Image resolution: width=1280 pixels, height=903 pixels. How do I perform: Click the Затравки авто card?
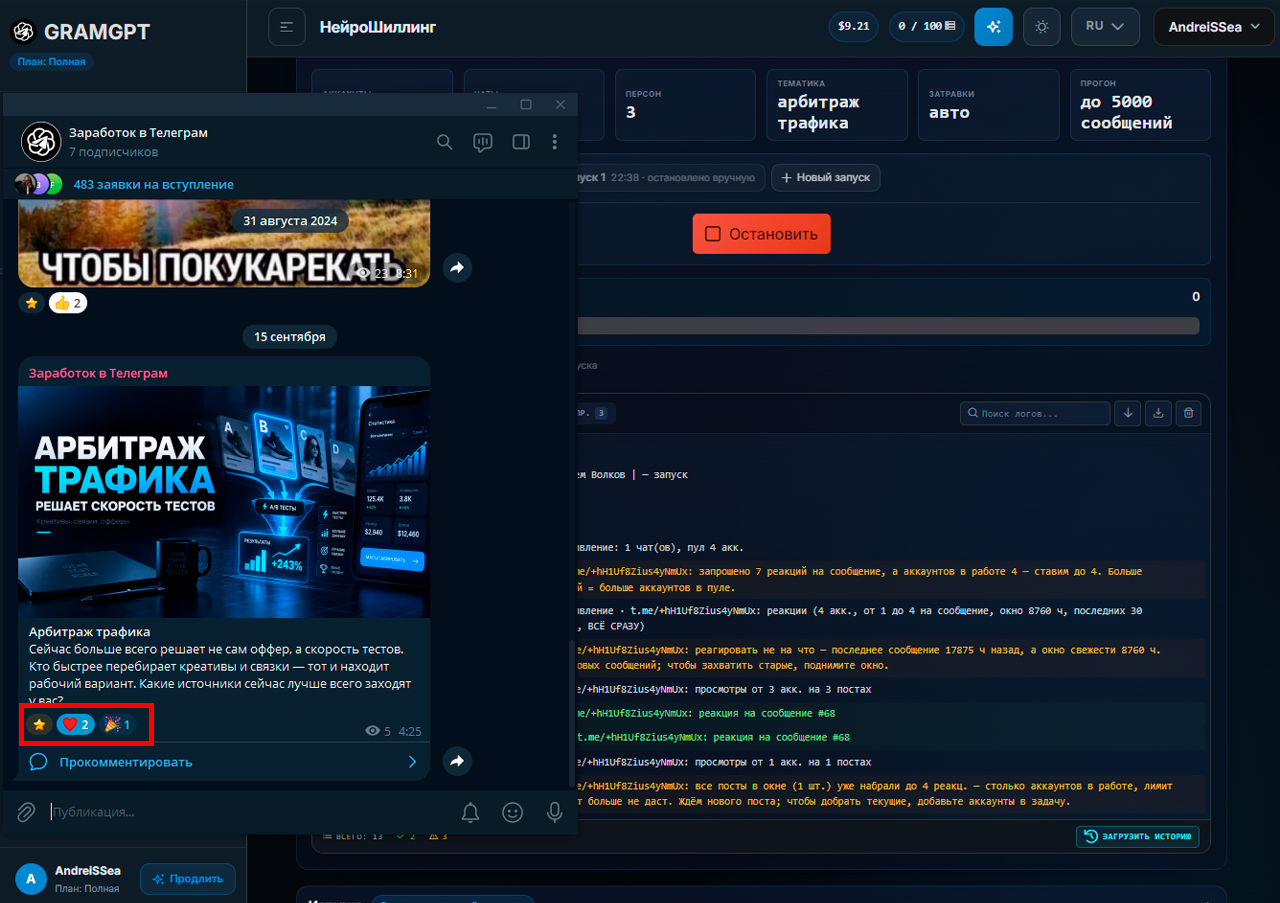point(988,104)
